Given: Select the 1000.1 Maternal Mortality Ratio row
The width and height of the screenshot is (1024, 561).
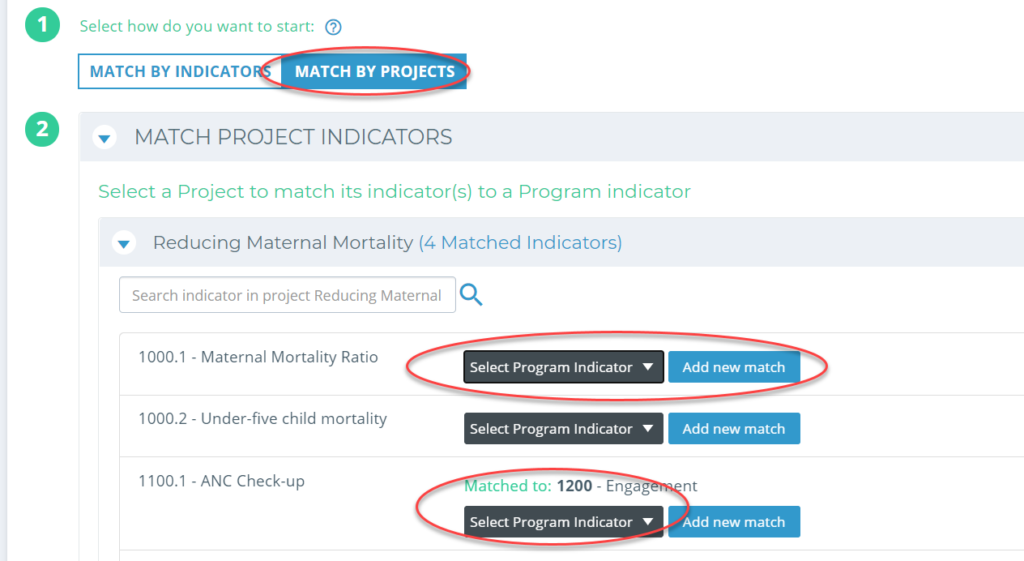Looking at the screenshot, I should [x=571, y=364].
